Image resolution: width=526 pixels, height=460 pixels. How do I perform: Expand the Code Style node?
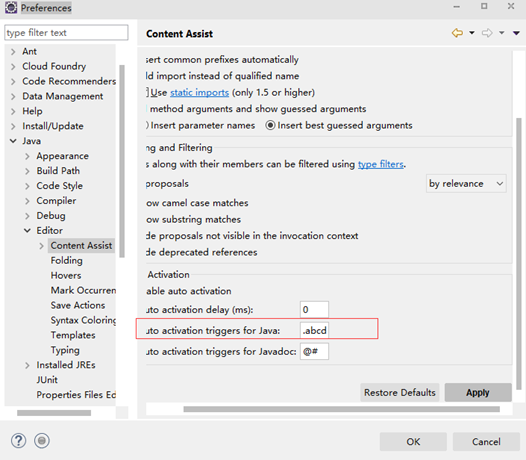27,186
